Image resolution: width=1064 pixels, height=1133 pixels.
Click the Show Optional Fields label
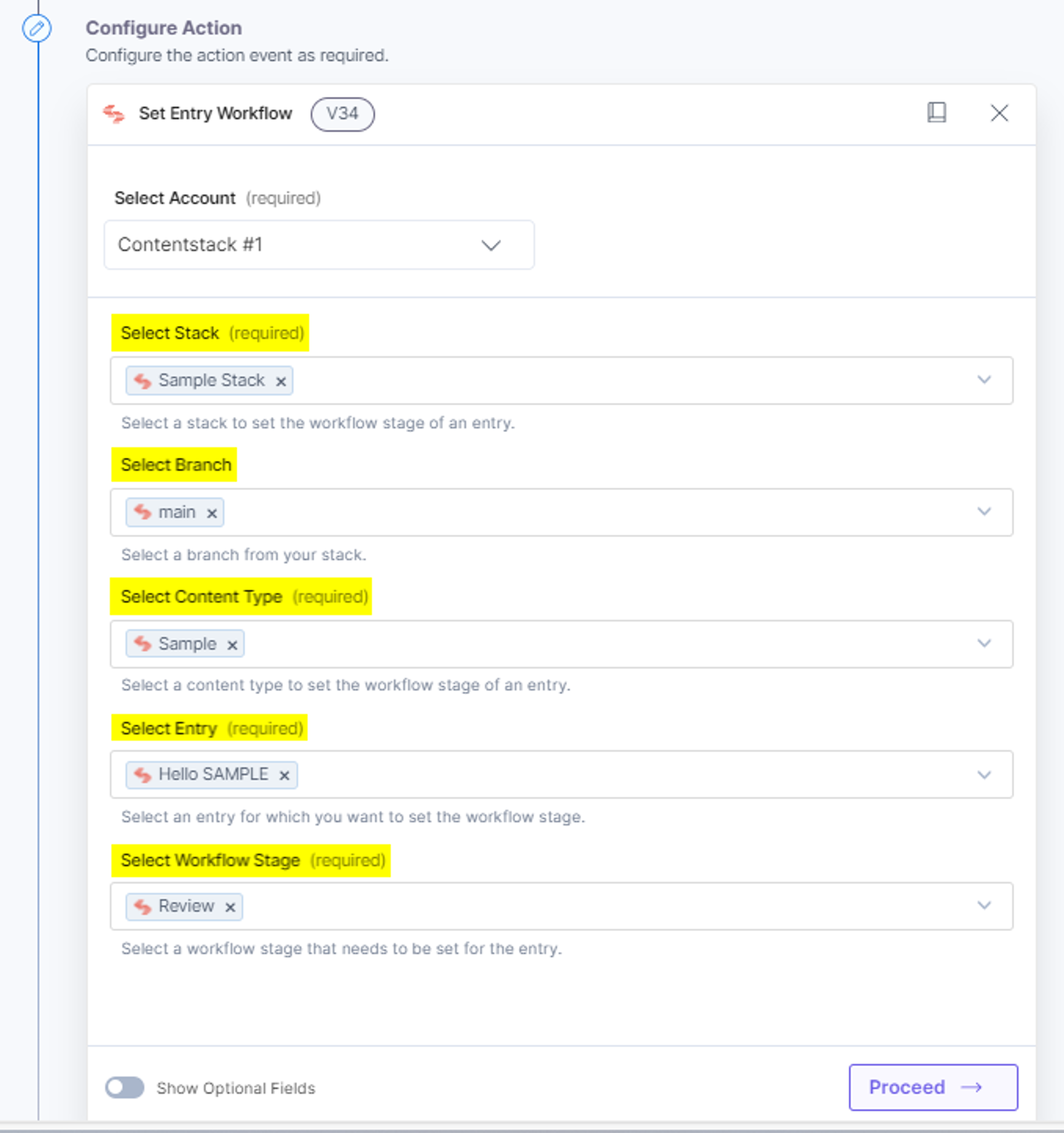[x=236, y=1088]
